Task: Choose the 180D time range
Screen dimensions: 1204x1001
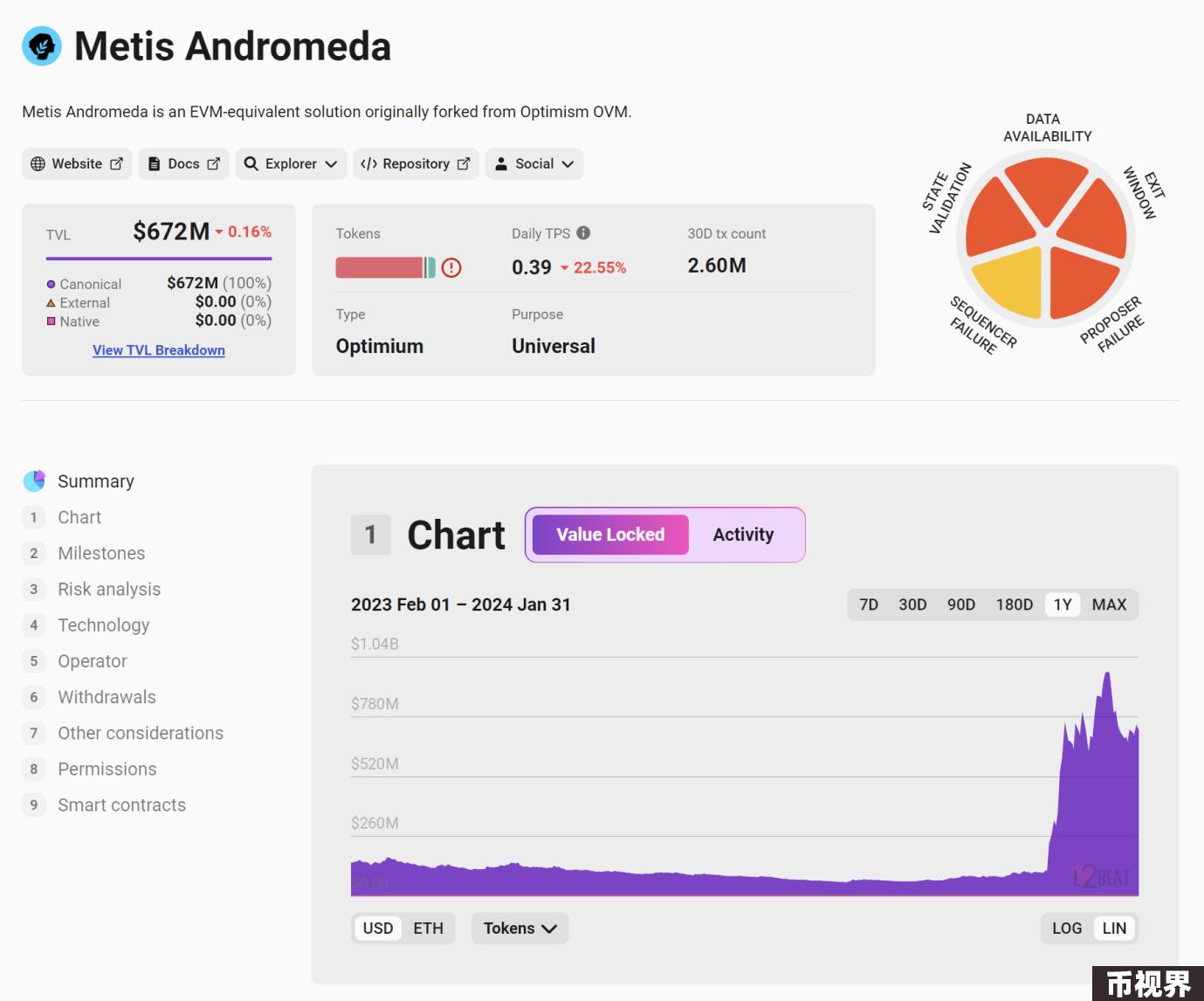Action: tap(1015, 604)
